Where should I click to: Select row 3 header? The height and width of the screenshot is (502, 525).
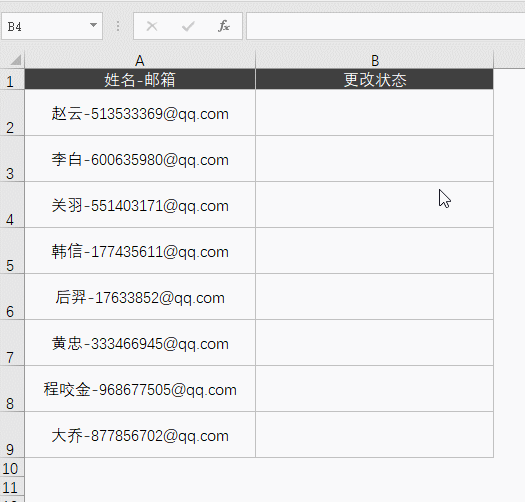point(12,159)
